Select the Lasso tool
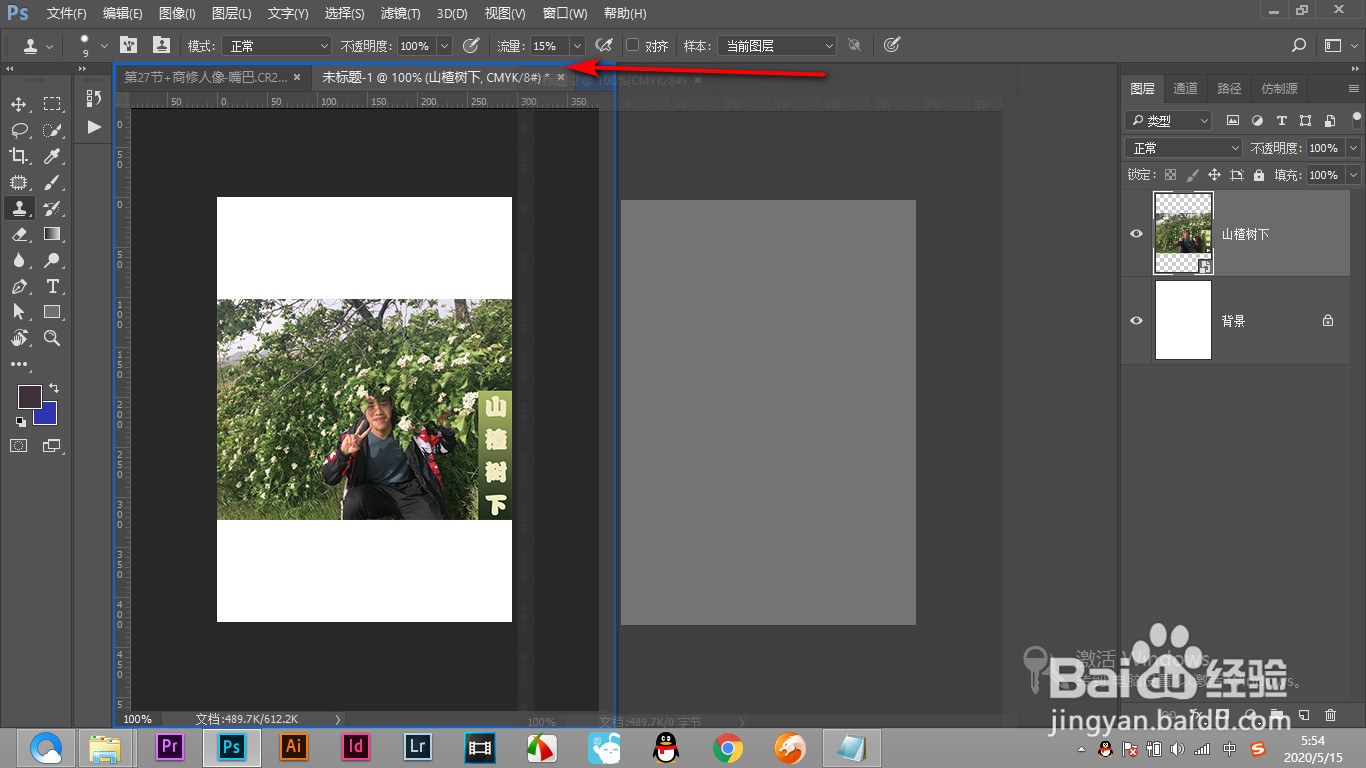The width and height of the screenshot is (1366, 768). (19, 130)
